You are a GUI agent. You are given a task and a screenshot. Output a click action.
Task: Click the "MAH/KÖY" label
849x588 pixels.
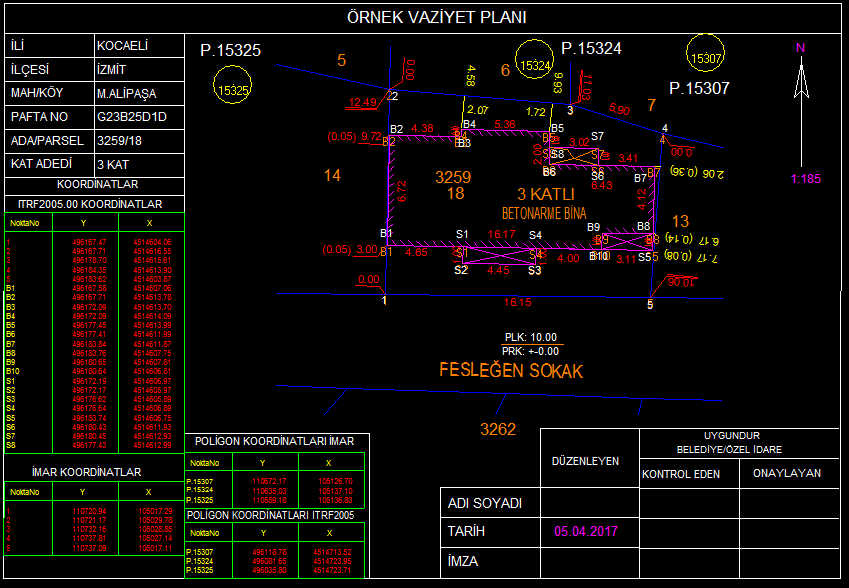click(37, 93)
